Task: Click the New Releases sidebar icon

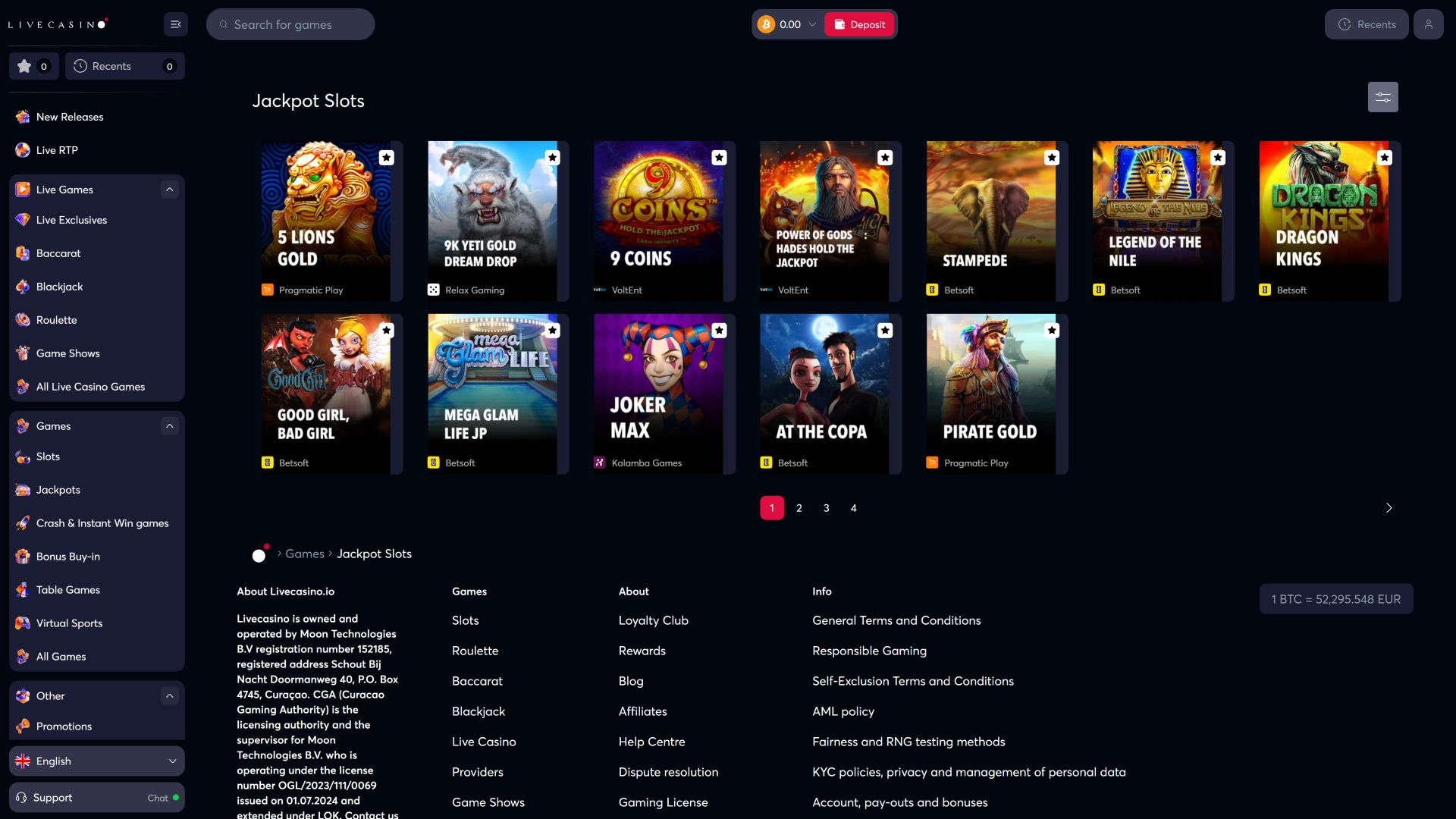Action: [x=23, y=117]
